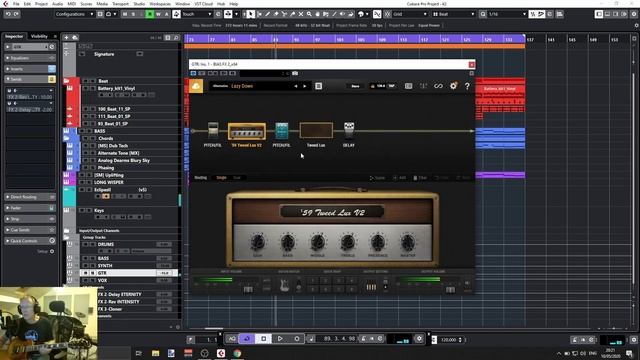
Task: Adjust the output volume slider in BIAS FX
Action: [450, 289]
